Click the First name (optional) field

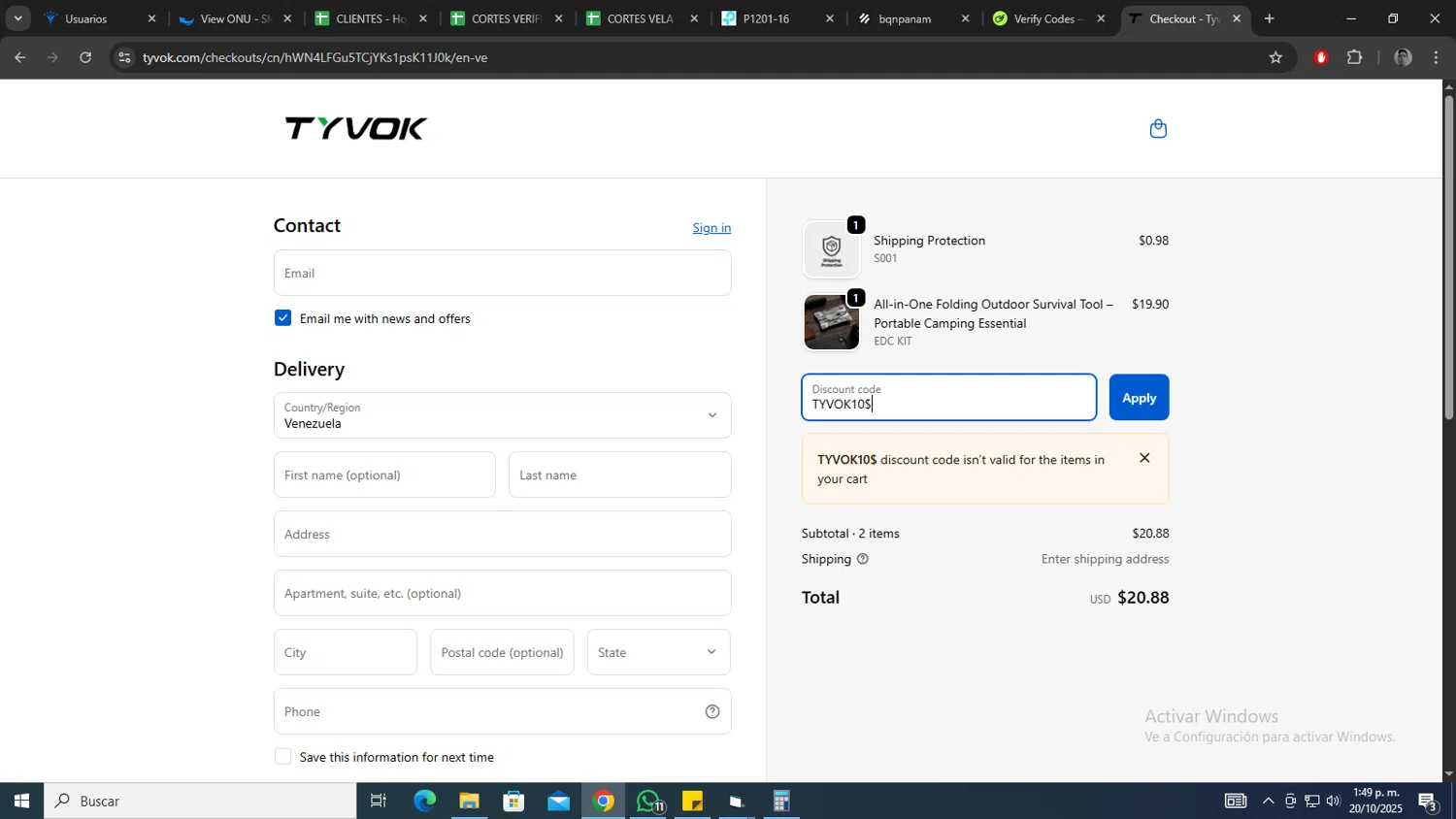(384, 475)
